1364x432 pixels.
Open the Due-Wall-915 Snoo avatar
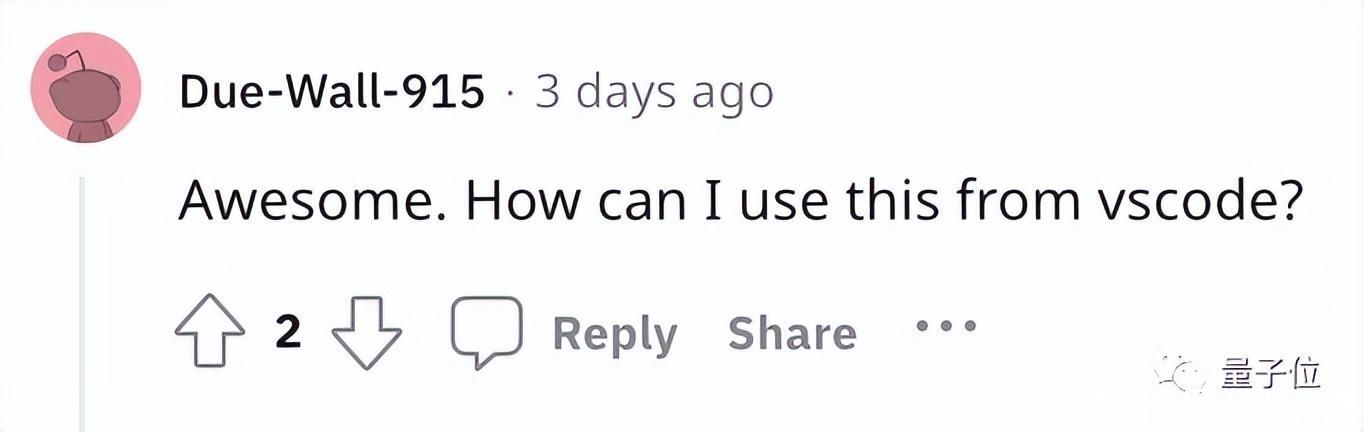pos(85,88)
